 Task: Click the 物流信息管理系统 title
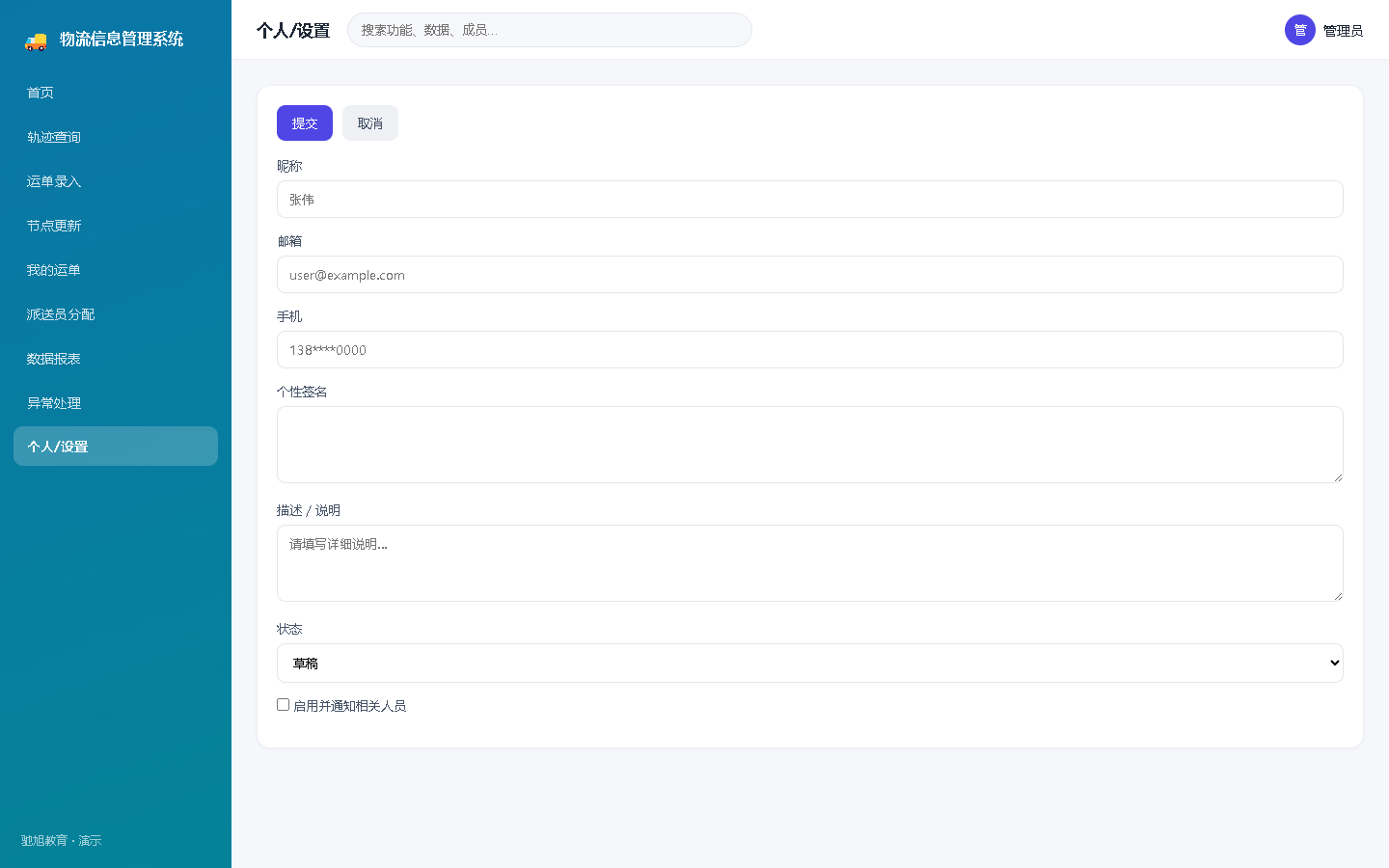(122, 40)
